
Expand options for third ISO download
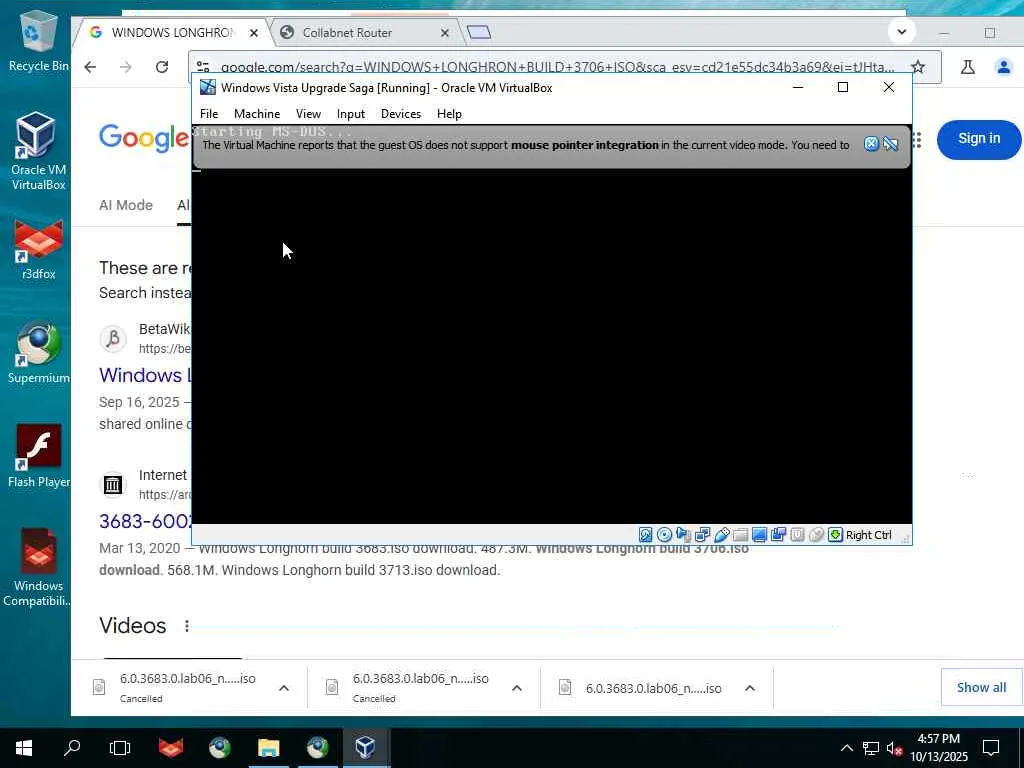[750, 688]
